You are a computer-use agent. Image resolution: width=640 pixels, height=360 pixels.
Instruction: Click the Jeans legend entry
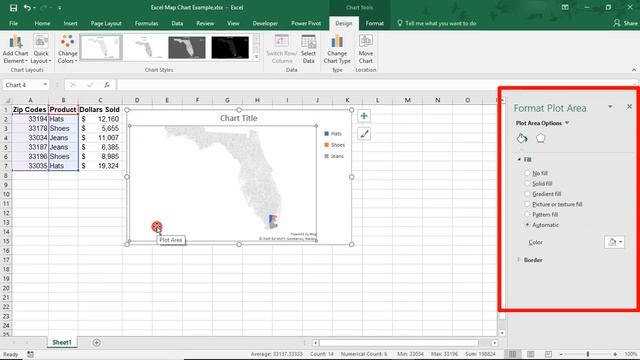334,156
